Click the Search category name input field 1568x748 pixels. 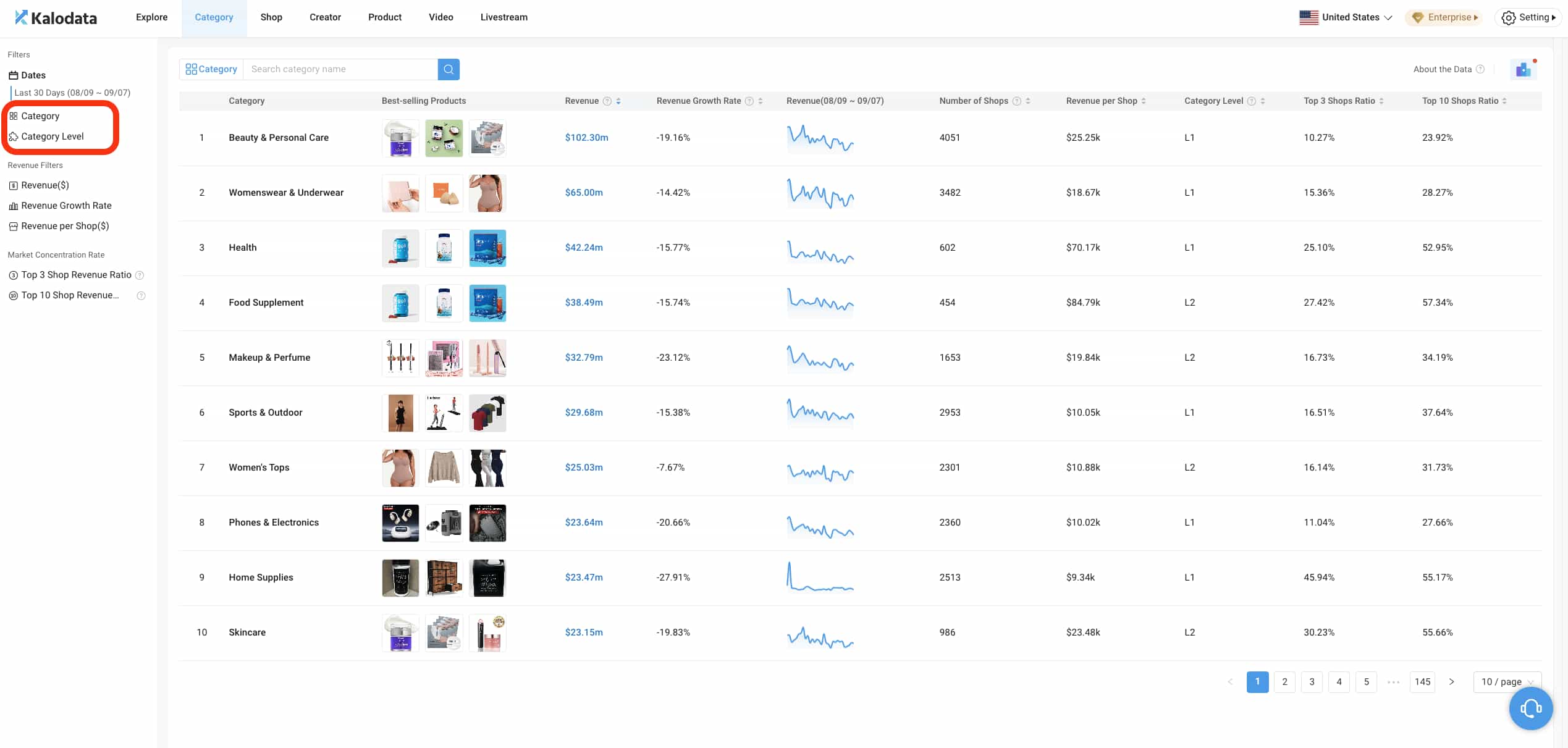coord(340,69)
